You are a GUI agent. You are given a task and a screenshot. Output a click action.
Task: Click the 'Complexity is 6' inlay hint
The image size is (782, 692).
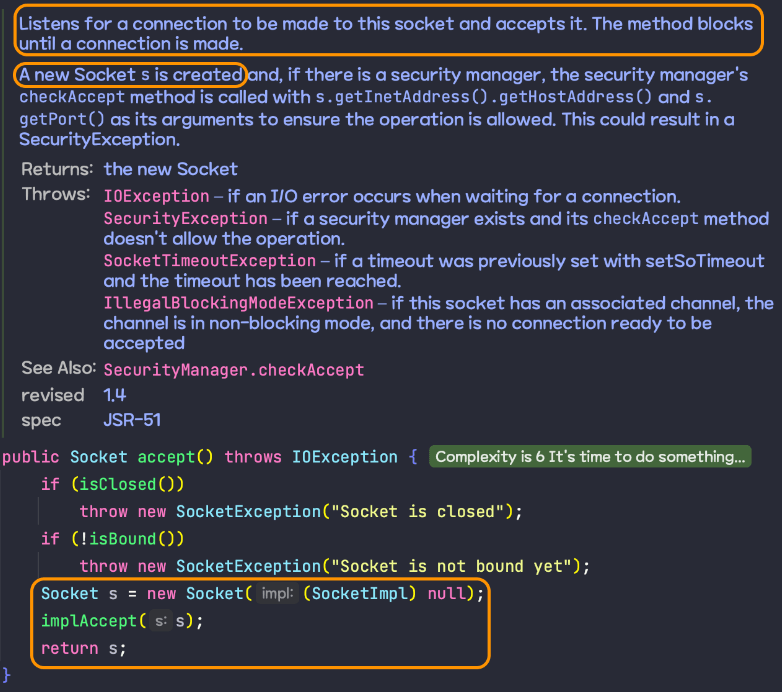[x=590, y=457]
